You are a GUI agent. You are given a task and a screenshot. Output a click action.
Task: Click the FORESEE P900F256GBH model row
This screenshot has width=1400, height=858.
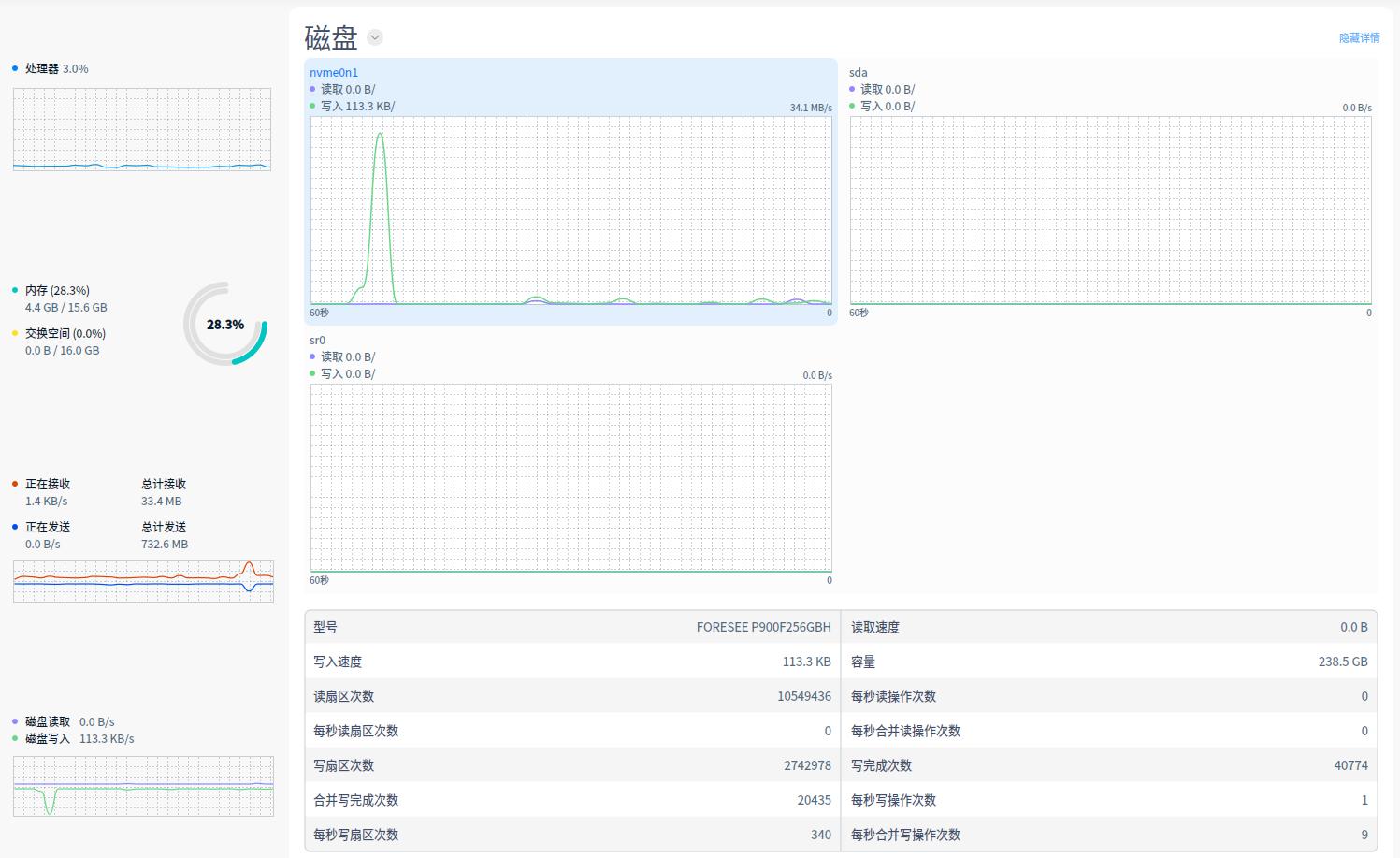coord(570,627)
